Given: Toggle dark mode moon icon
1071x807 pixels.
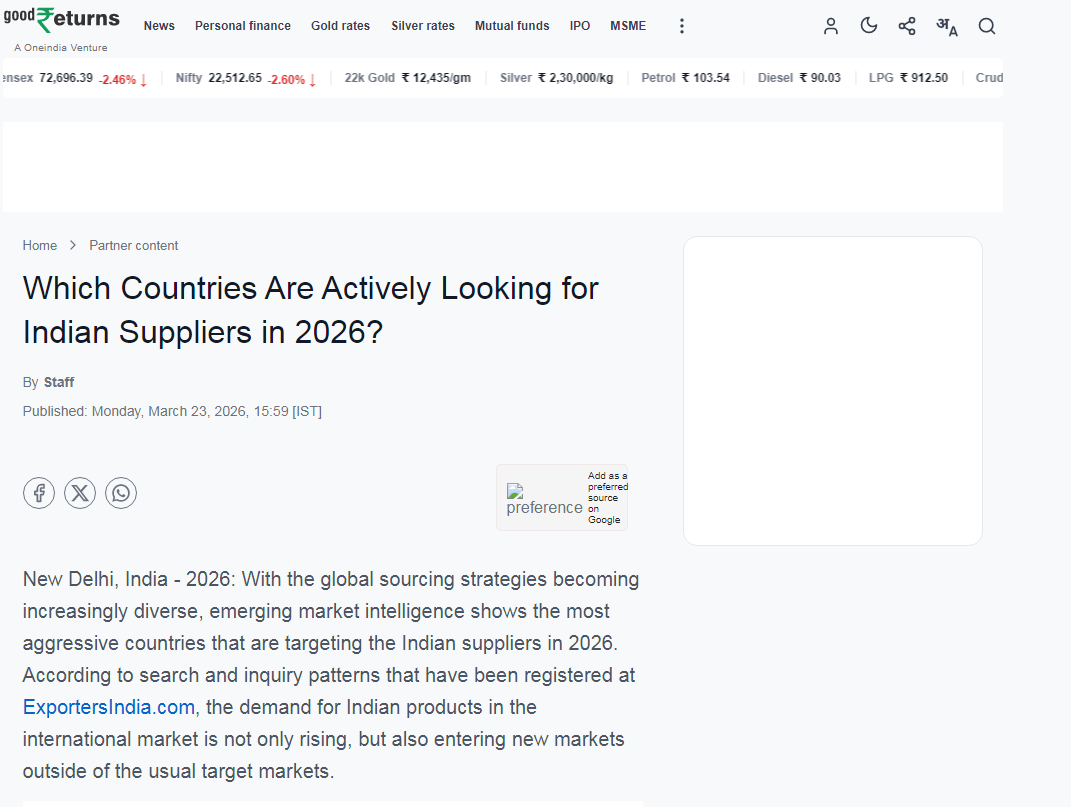Looking at the screenshot, I should (868, 26).
